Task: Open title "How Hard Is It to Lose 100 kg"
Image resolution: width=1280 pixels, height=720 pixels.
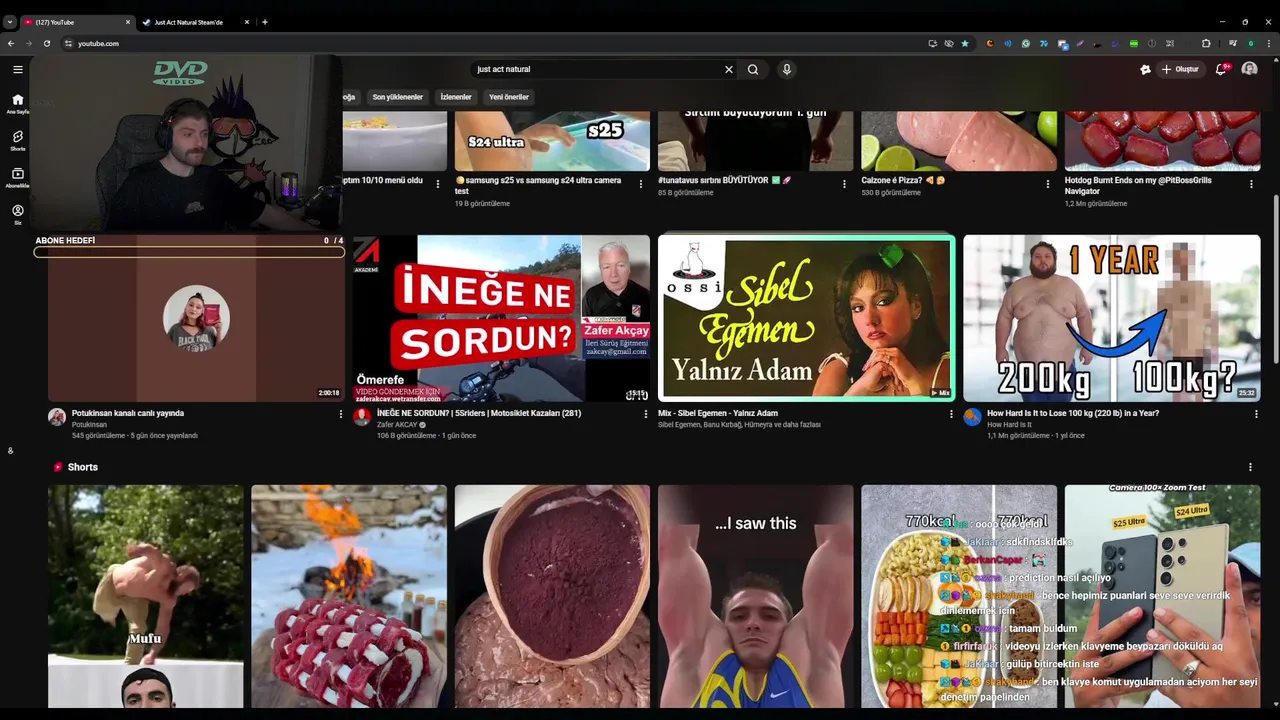Action: click(1073, 413)
